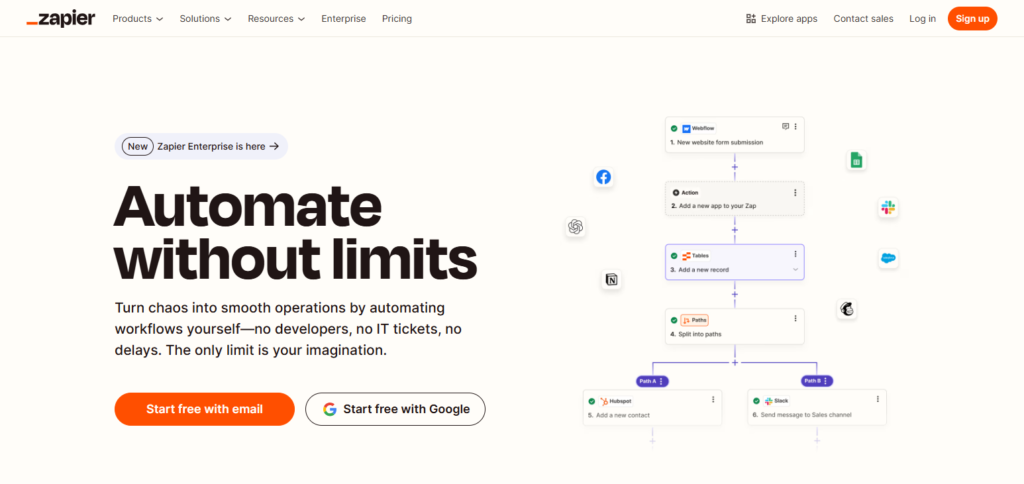Click the Google Sheets icon
Screen dimensions: 1024x484
click(856, 160)
